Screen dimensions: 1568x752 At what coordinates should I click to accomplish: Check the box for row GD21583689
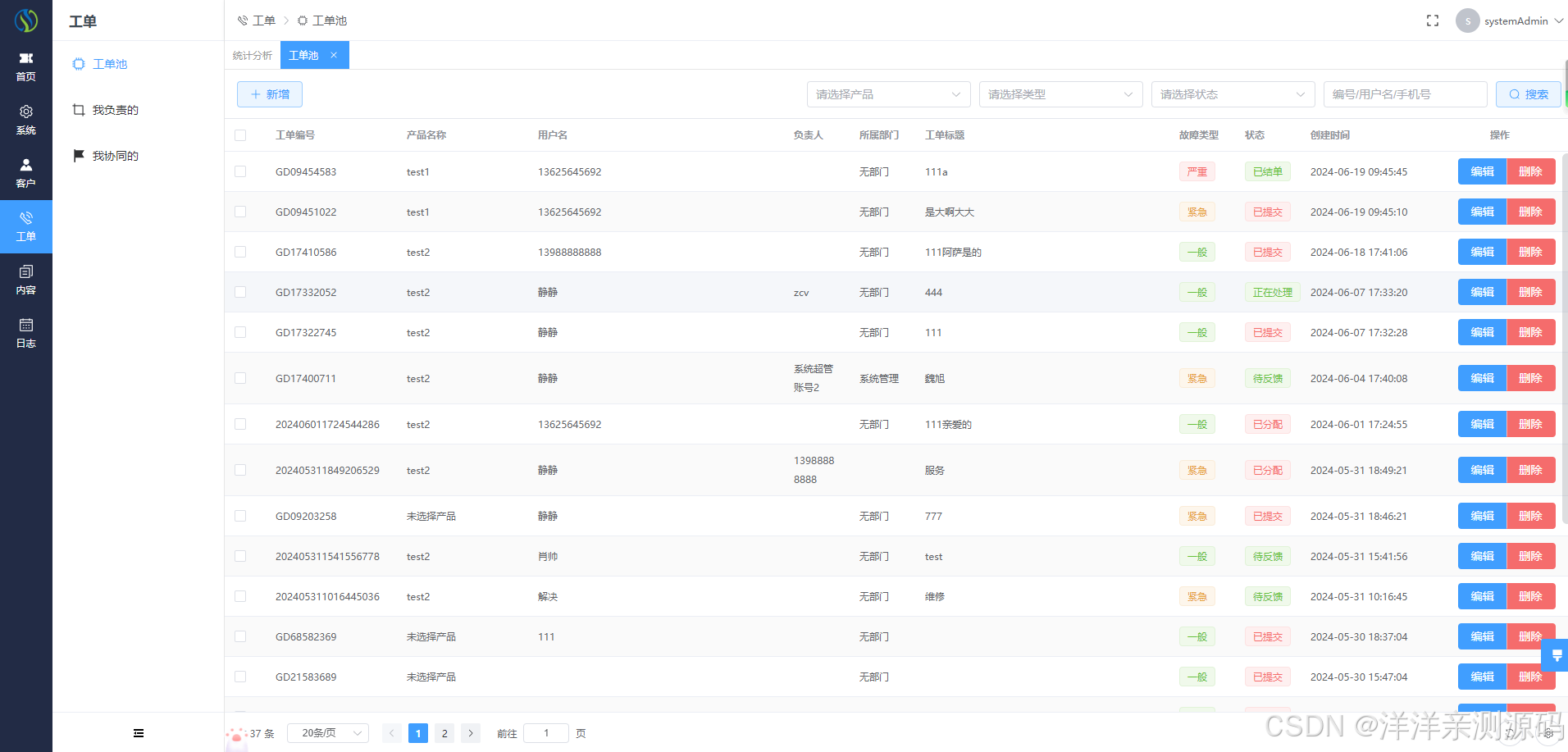point(240,677)
